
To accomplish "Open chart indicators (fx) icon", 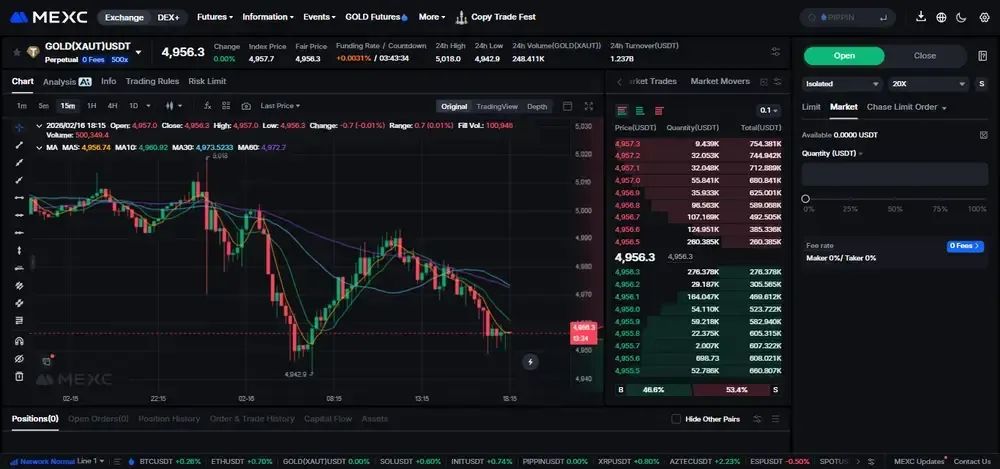I will click(x=207, y=106).
